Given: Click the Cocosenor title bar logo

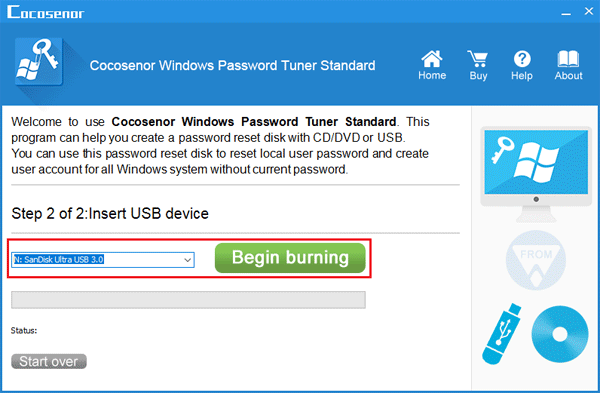Looking at the screenshot, I should pyautogui.click(x=46, y=12).
